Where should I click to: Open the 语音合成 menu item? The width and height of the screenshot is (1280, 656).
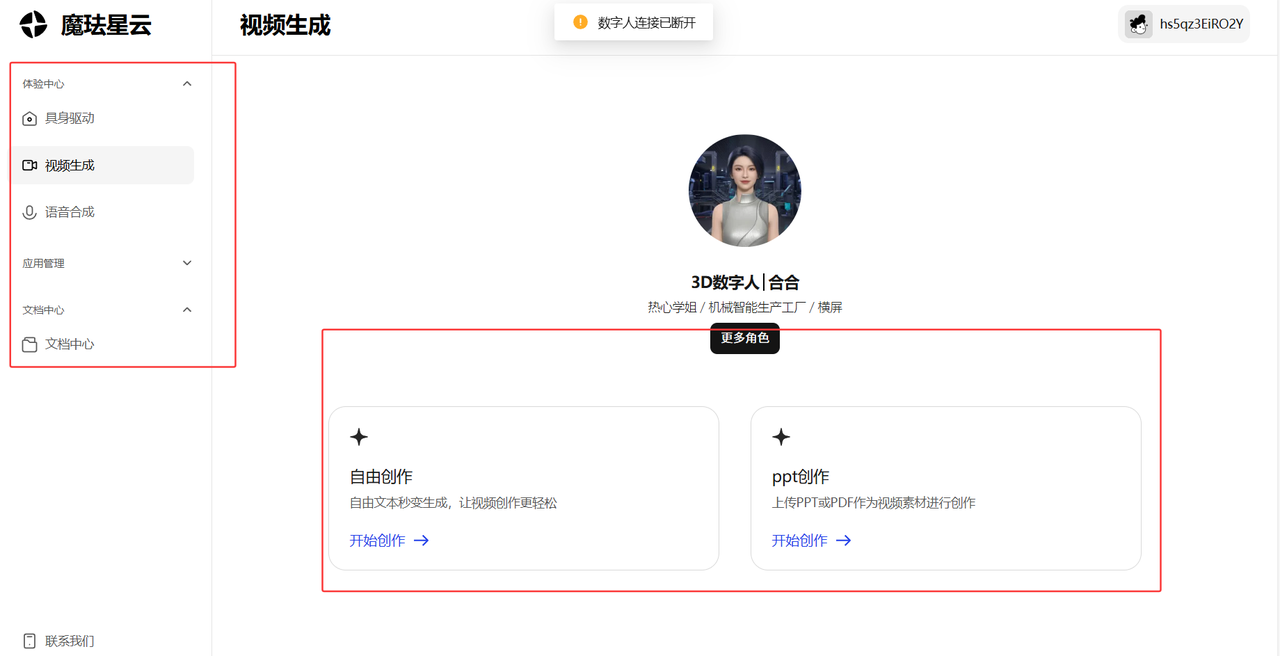click(70, 213)
